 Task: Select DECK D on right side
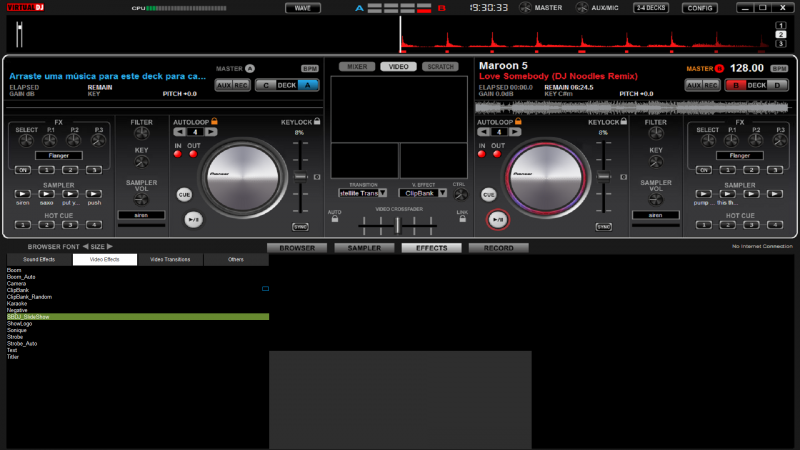[x=777, y=85]
